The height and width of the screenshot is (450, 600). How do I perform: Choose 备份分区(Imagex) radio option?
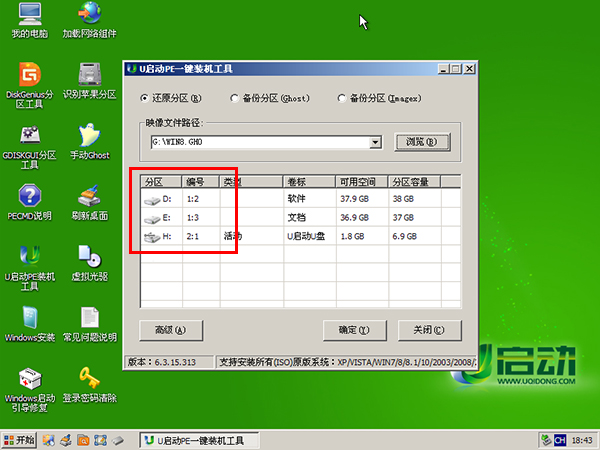(x=341, y=98)
